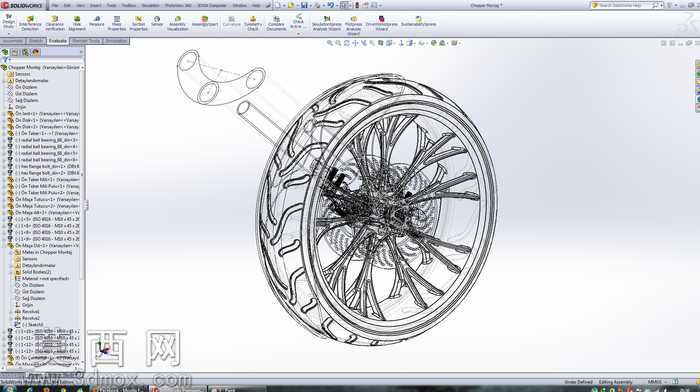The height and width of the screenshot is (392, 700).
Task: Open Mass Properties
Action: pyautogui.click(x=117, y=24)
